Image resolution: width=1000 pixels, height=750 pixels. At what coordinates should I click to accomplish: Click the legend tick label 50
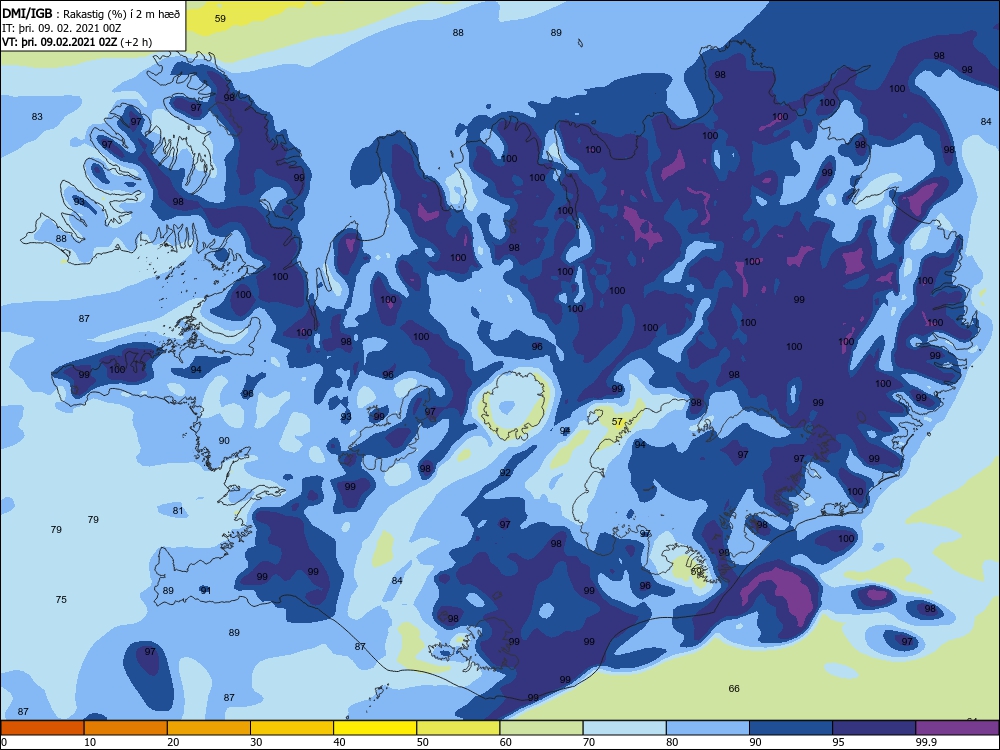point(422,742)
